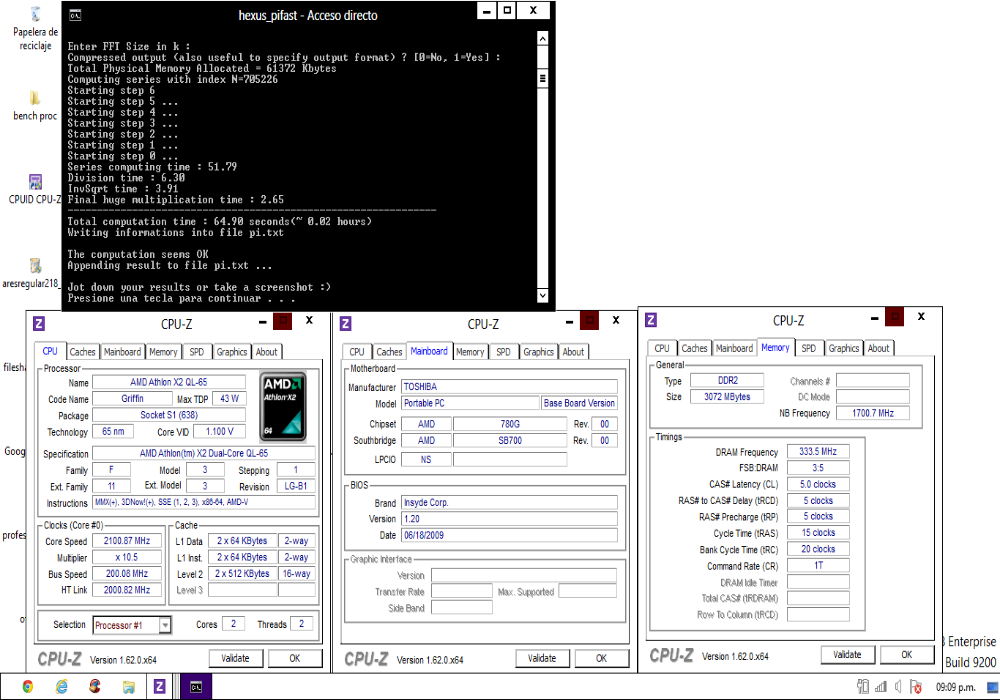Click Validate in the Mainboard window

point(542,659)
